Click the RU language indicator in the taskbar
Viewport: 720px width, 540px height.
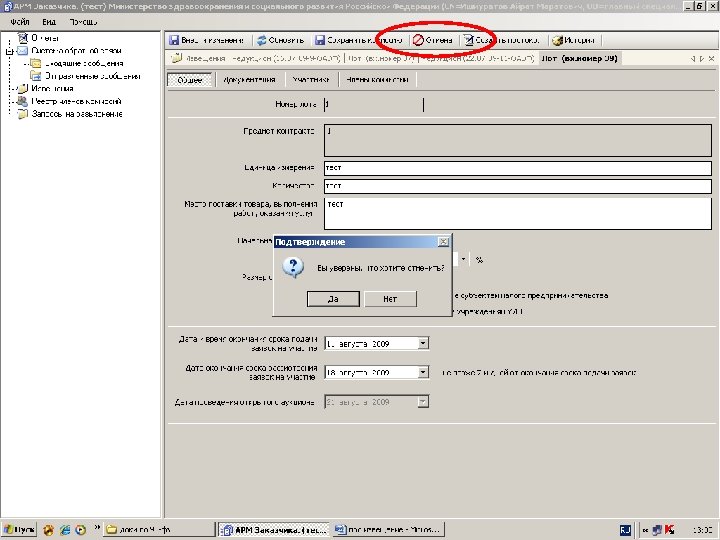coord(625,530)
